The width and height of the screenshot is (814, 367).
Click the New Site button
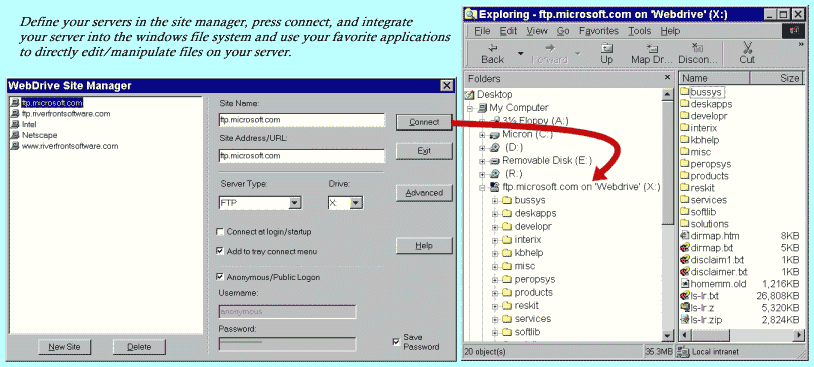pos(64,347)
